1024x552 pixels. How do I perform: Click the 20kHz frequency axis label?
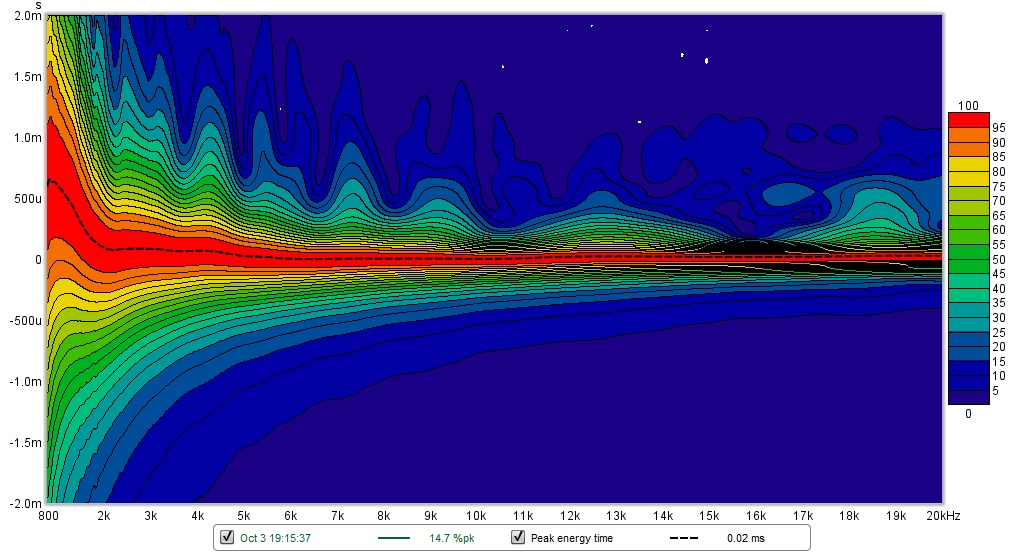[943, 515]
